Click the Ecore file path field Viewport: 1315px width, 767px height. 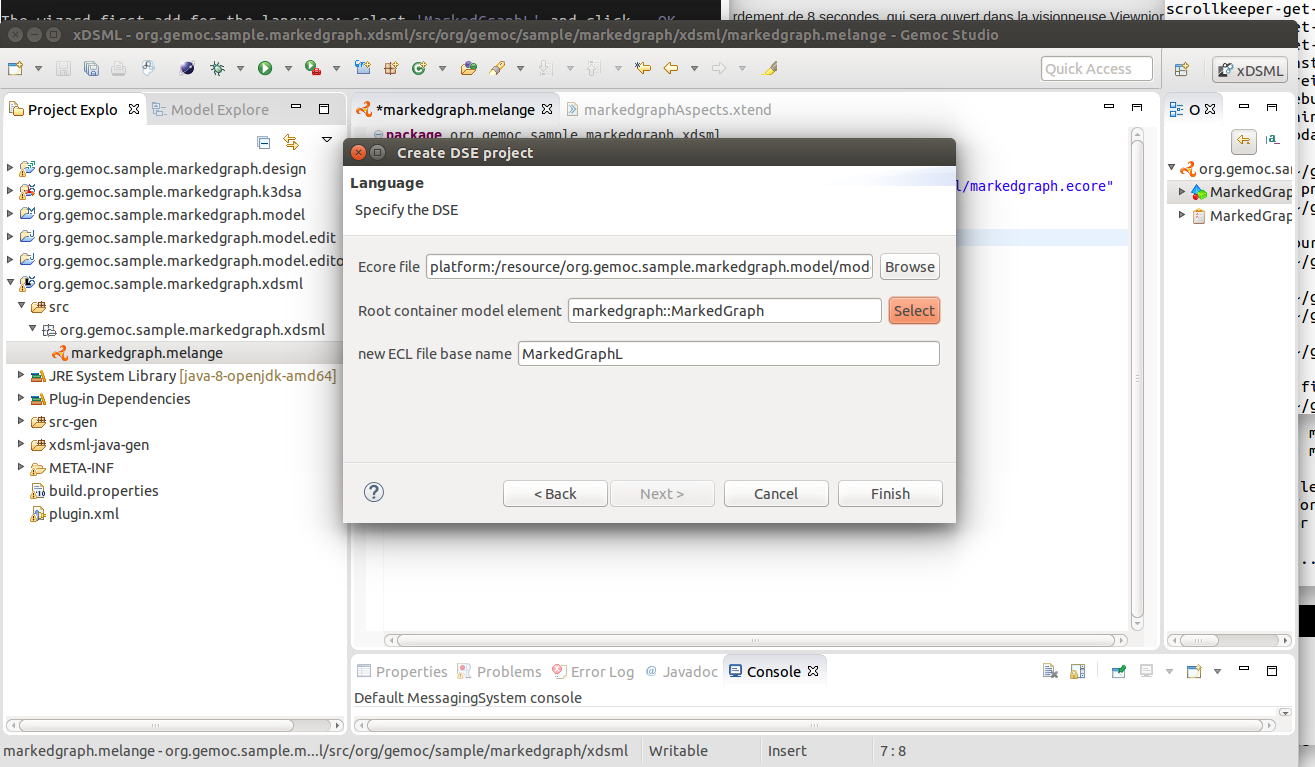(650, 267)
